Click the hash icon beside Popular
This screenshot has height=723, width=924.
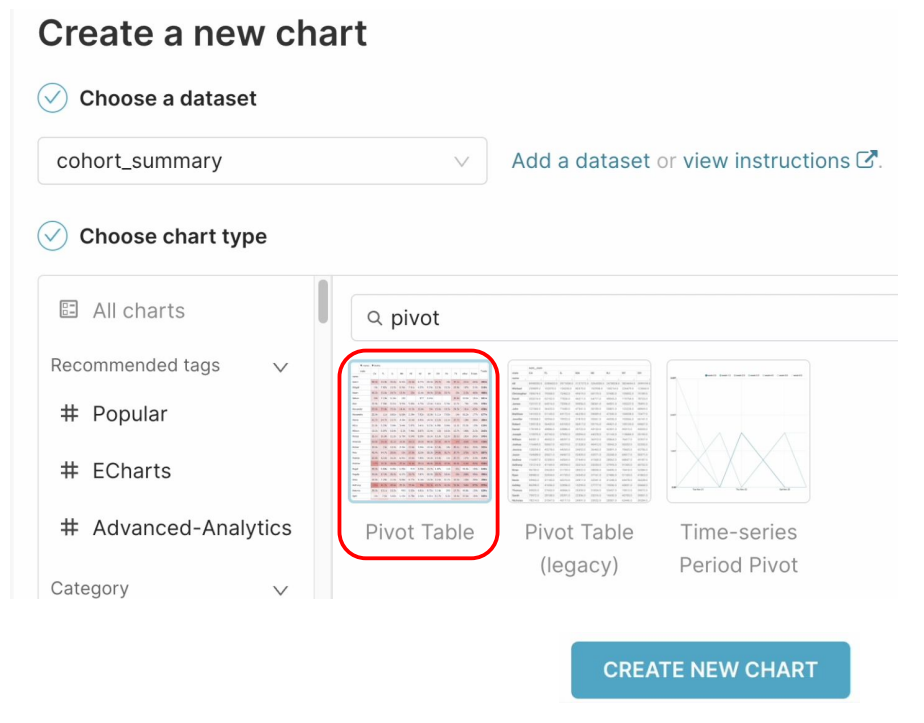pyautogui.click(x=69, y=414)
